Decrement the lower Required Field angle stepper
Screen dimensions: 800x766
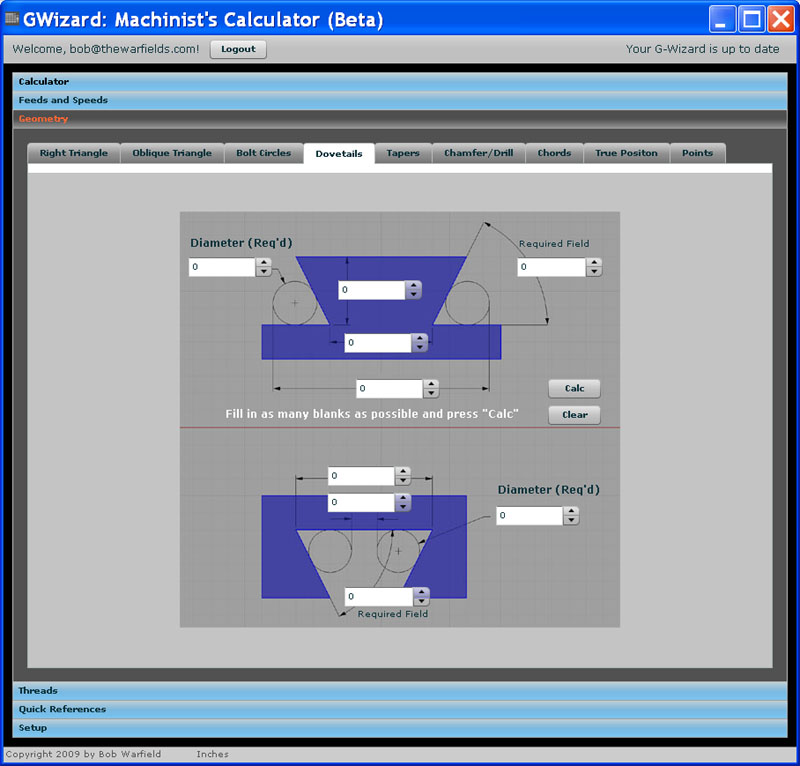[421, 601]
